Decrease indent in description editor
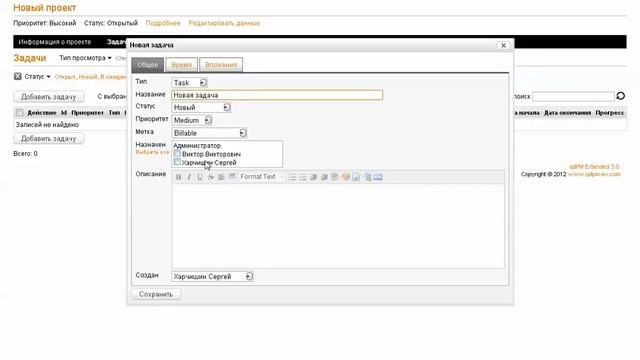The width and height of the screenshot is (640, 360). [x=313, y=177]
